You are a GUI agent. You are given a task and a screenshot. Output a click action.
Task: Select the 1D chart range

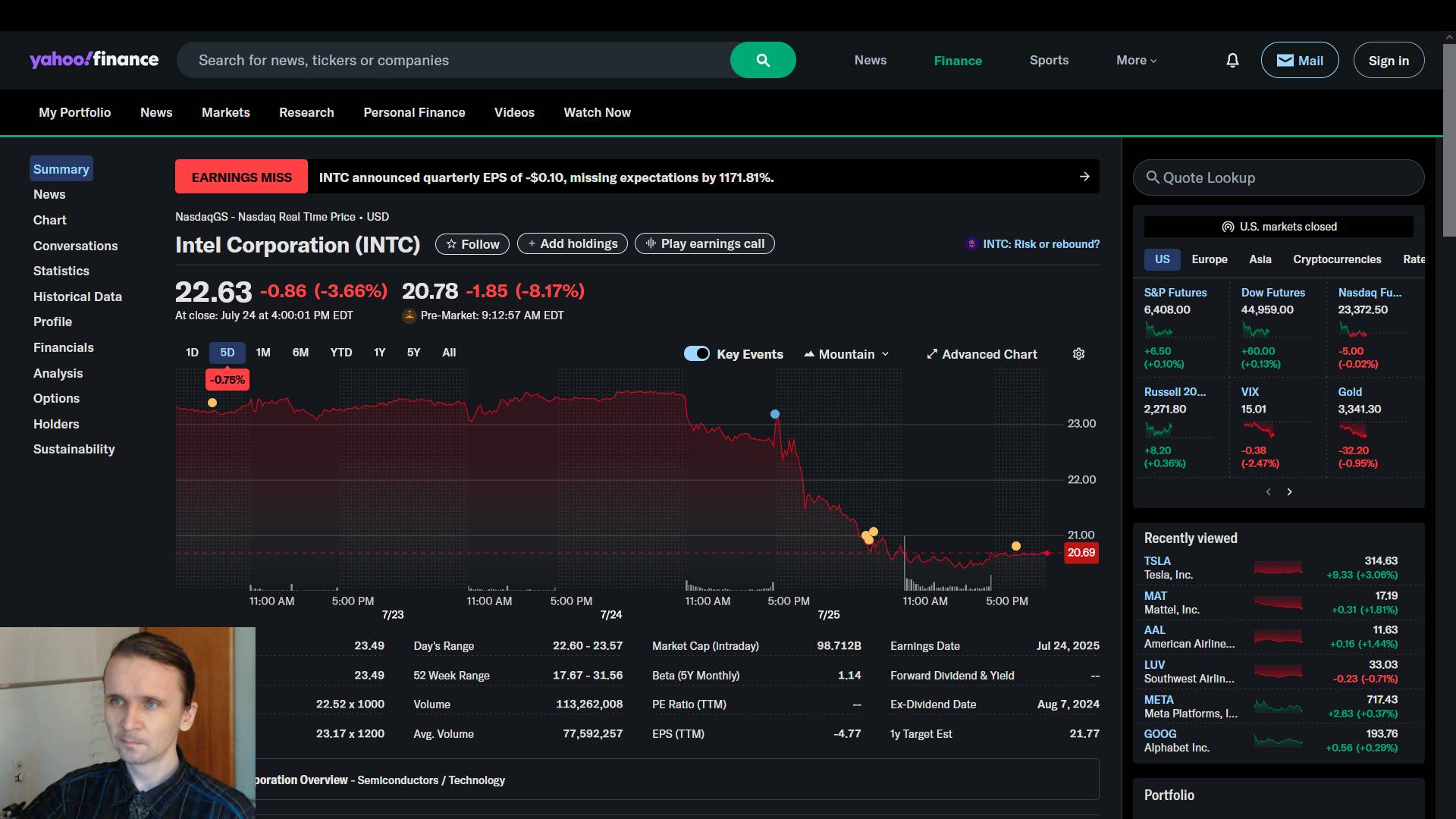point(192,353)
